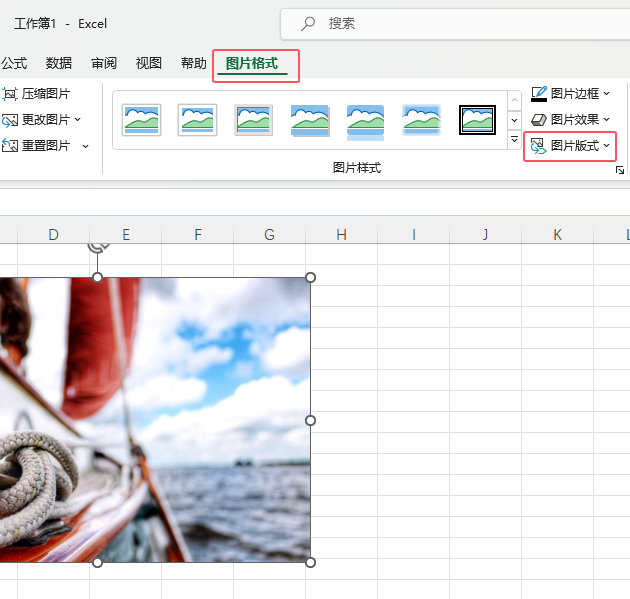The image size is (630, 599).
Task: Select column D header
Action: [x=53, y=234]
